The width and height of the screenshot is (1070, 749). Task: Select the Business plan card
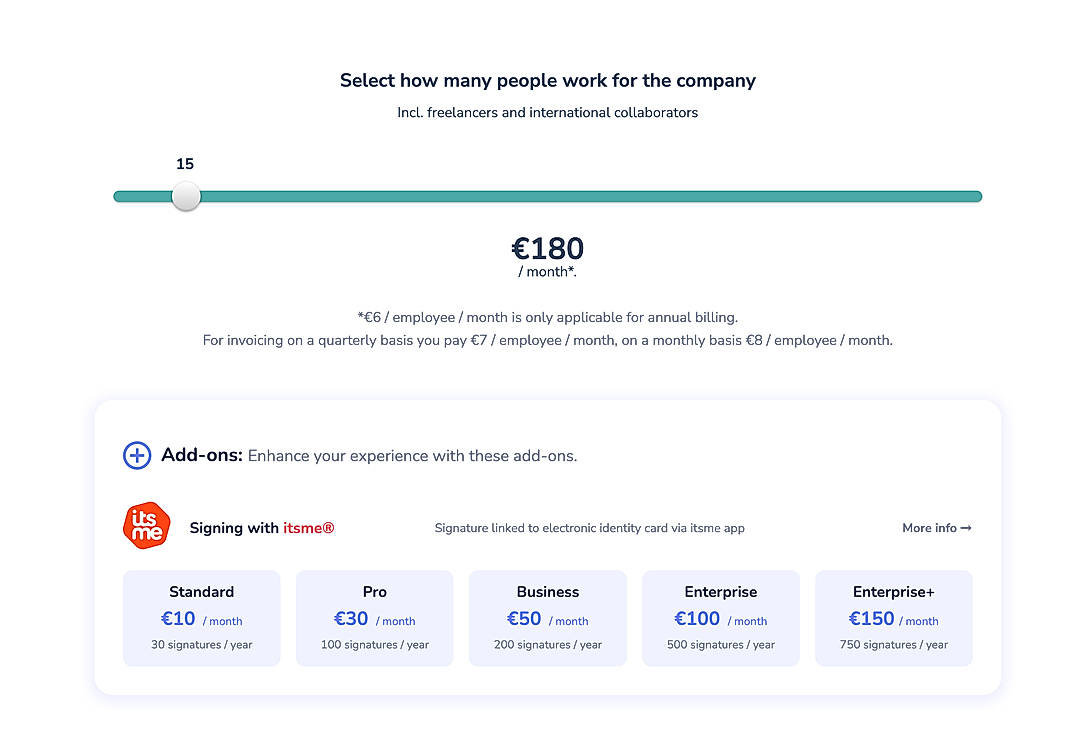point(547,618)
